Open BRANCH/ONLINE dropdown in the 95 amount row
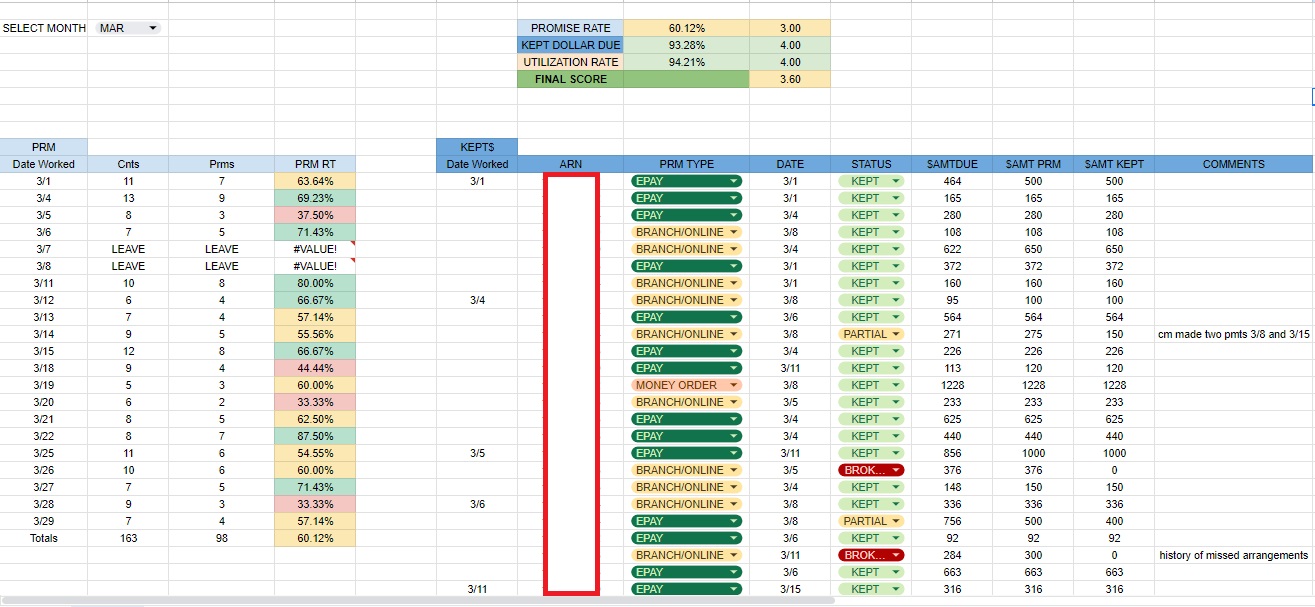 [x=686, y=300]
